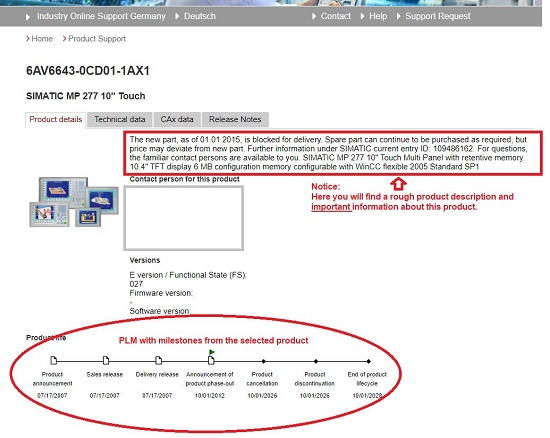The width and height of the screenshot is (550, 438).
Task: Click the arrow icon before Help
Action: (362, 16)
